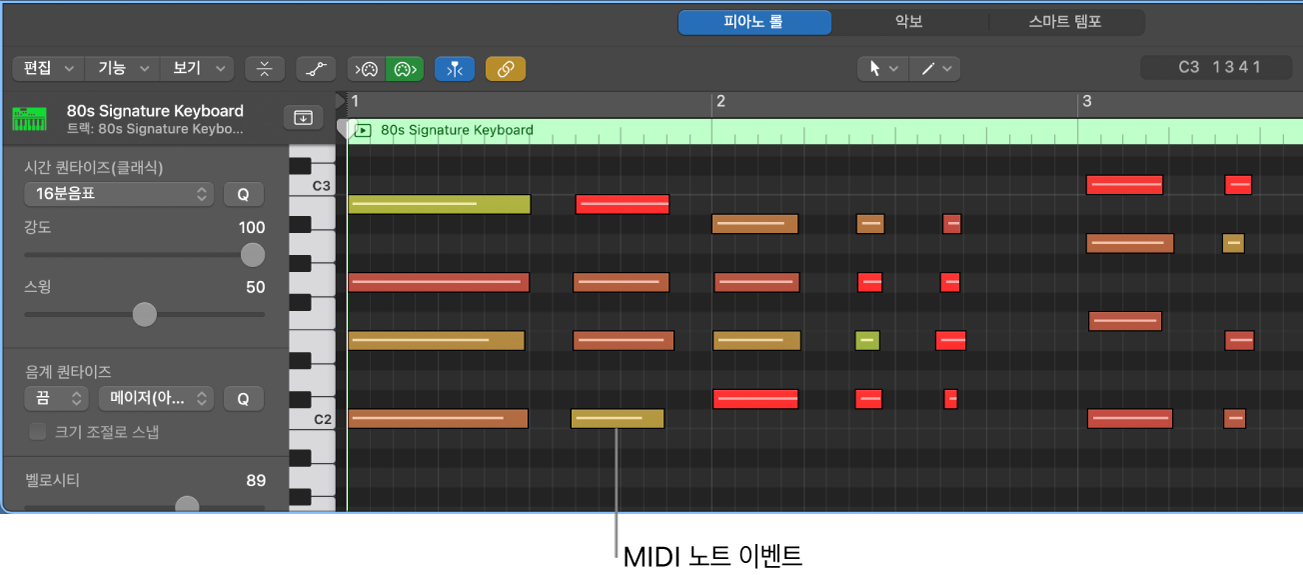Click the region inspector download-arrow button
Viewport: 1303px width, 575px height.
(x=303, y=117)
